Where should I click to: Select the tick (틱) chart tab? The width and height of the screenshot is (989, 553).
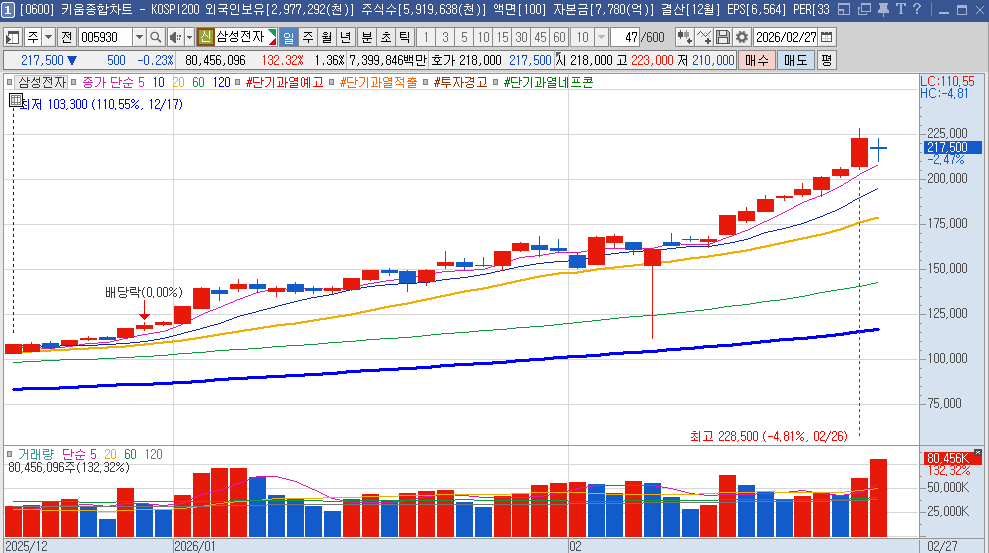404,37
